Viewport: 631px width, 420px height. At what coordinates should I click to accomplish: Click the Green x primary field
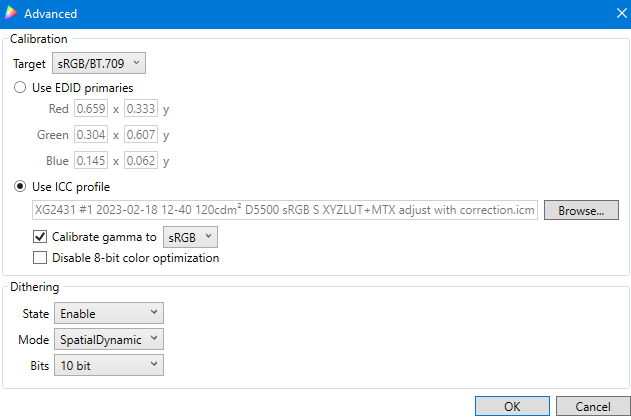[x=90, y=135]
